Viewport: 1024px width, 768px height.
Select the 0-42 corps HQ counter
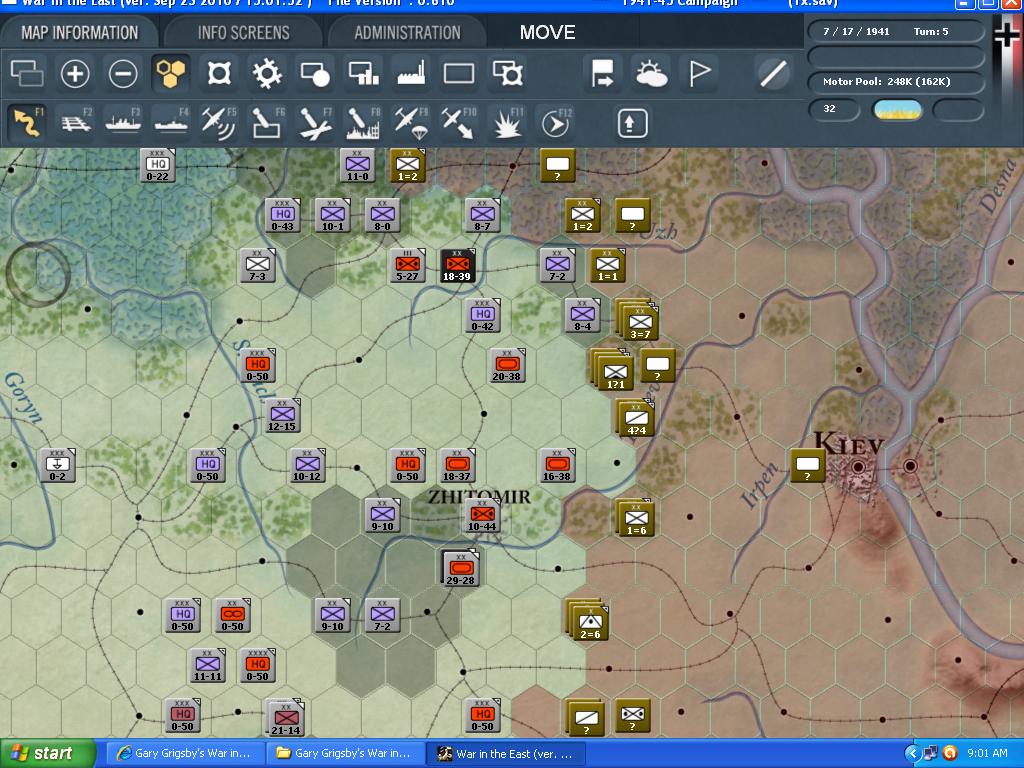point(483,315)
